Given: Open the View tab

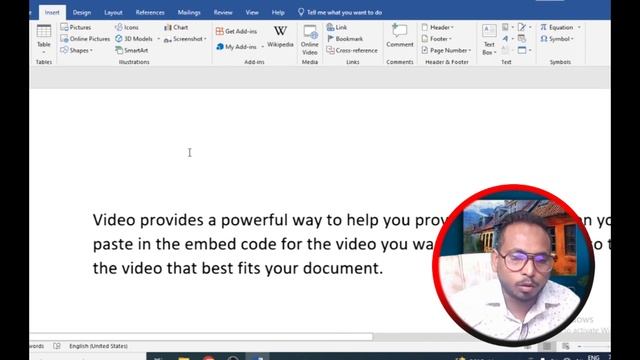Looking at the screenshot, I should pos(252,13).
